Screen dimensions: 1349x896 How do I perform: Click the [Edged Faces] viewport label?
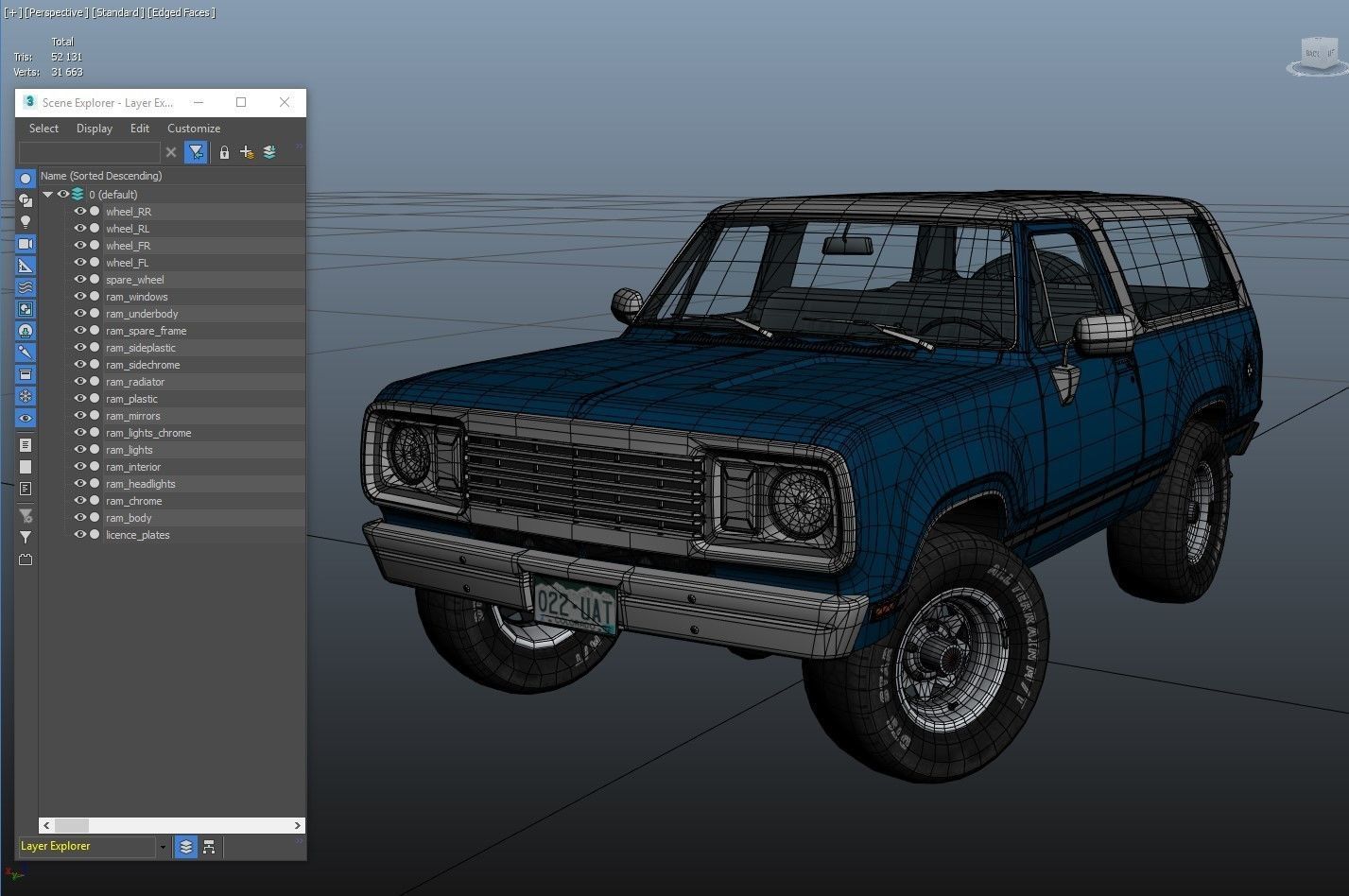[182, 12]
